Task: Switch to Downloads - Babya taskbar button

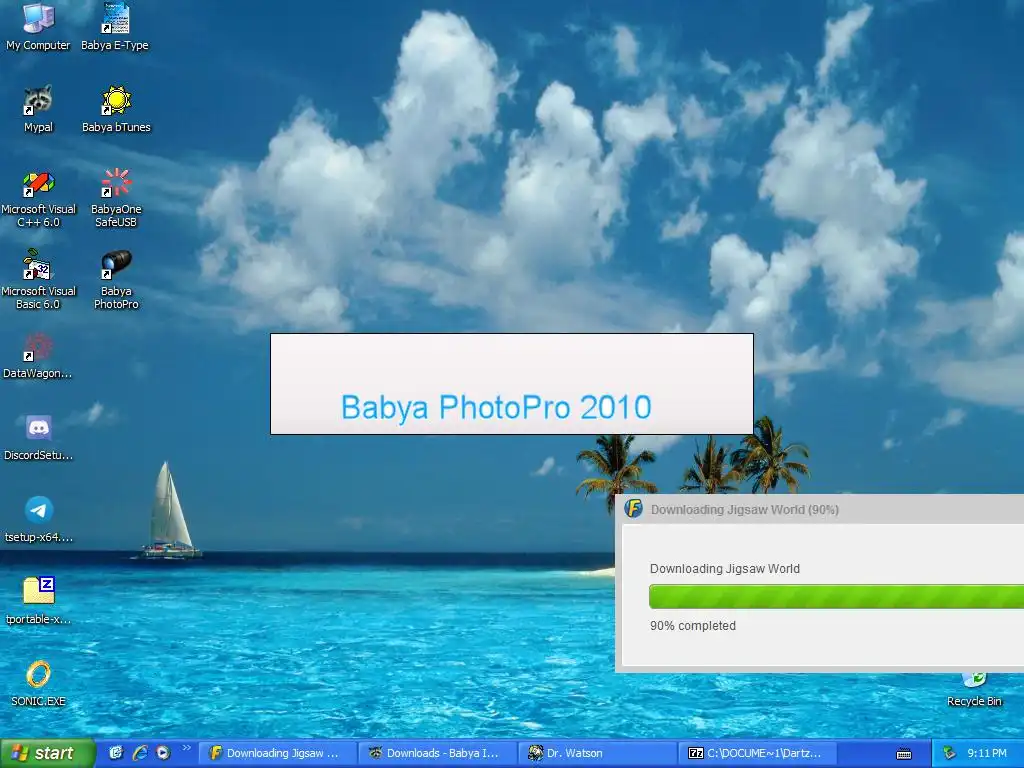Action: pyautogui.click(x=437, y=753)
